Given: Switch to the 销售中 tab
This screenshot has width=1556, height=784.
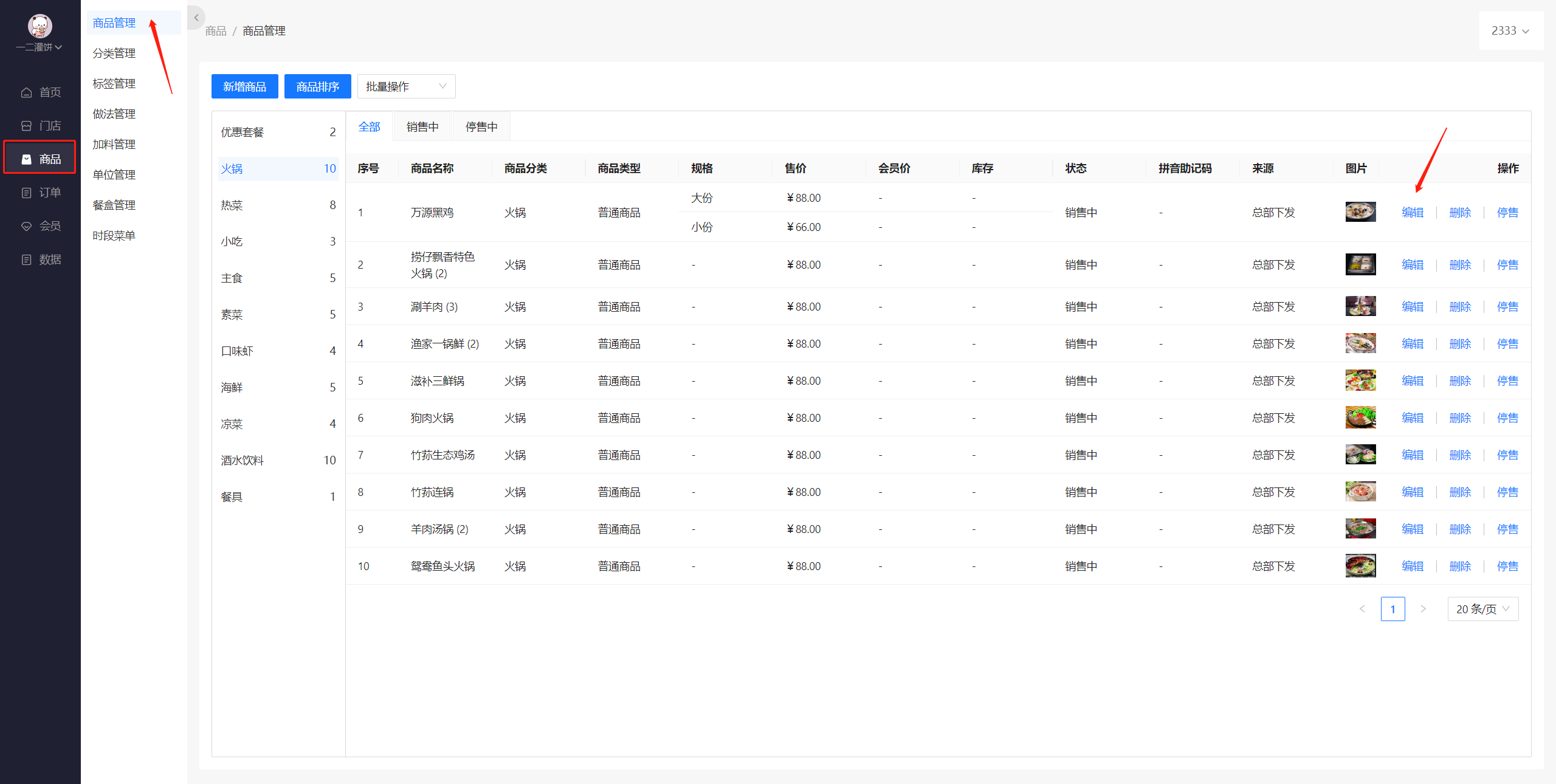Looking at the screenshot, I should pyautogui.click(x=422, y=126).
